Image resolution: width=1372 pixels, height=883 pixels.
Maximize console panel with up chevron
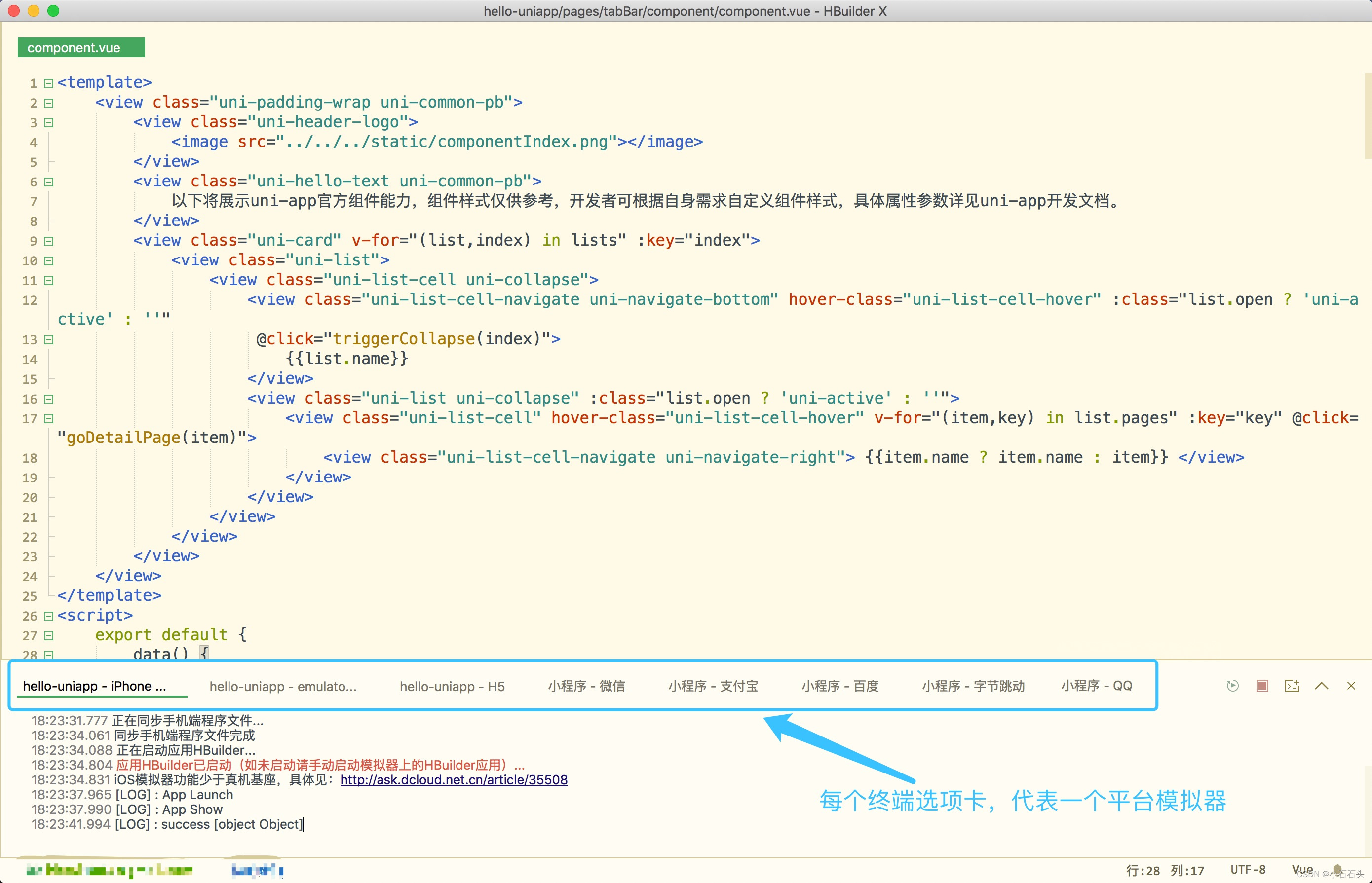pos(1322,686)
